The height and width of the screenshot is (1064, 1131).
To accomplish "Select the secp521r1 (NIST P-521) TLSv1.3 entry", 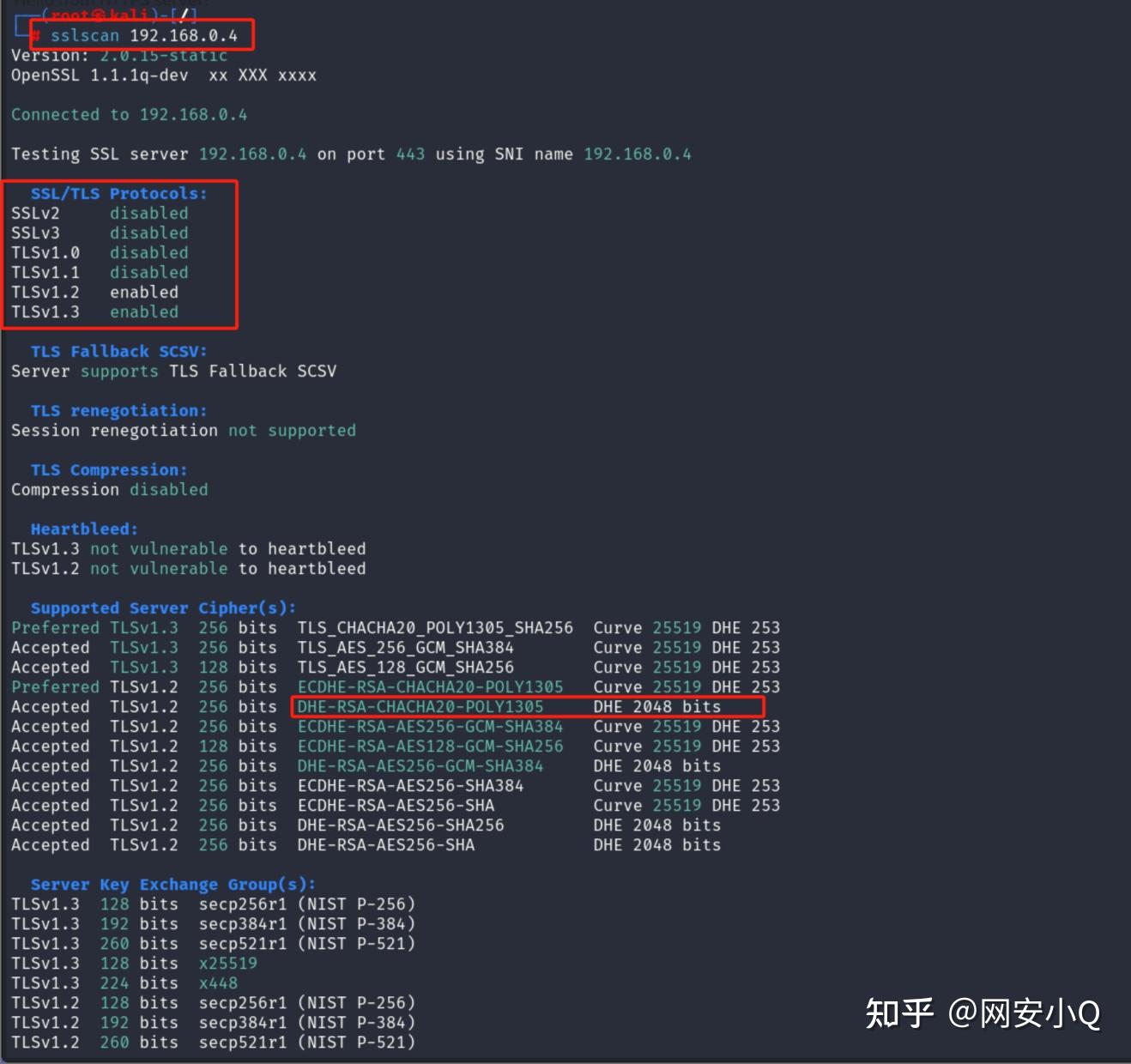I will 307,943.
